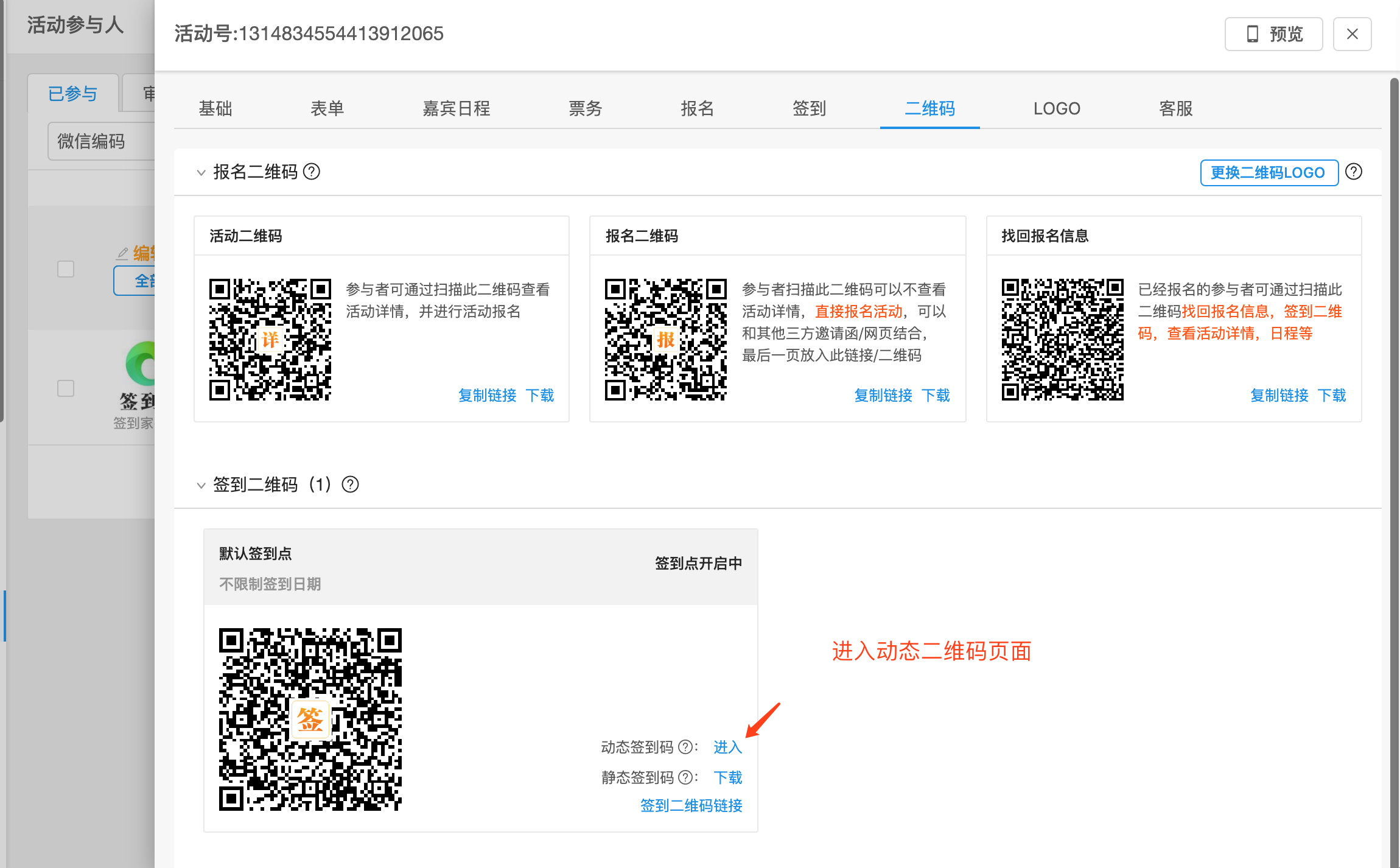
Task: Select 已参与 tab in background page
Action: pyautogui.click(x=73, y=94)
